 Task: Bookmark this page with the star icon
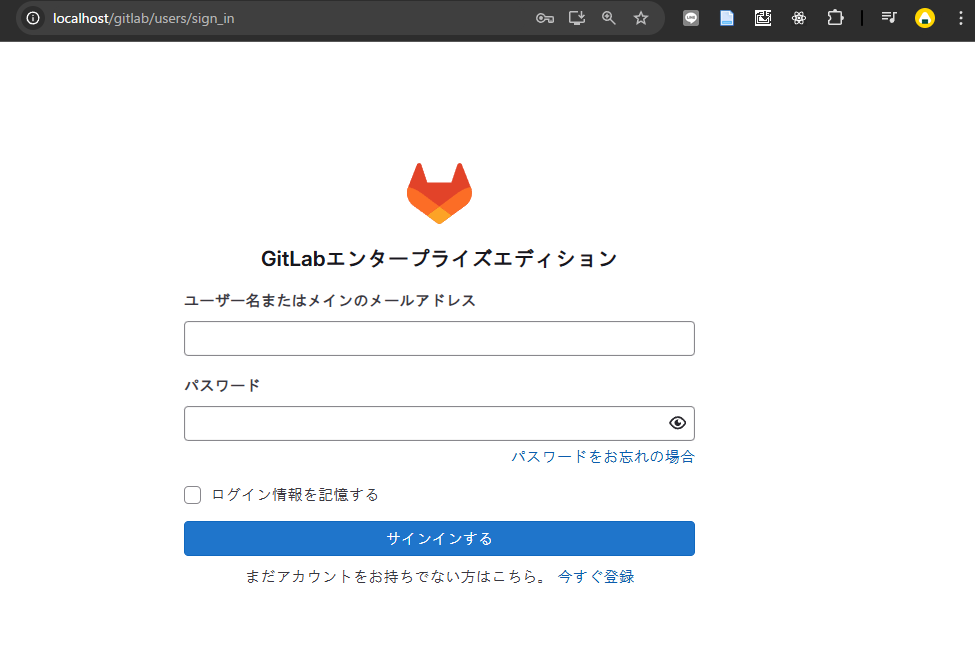click(641, 18)
